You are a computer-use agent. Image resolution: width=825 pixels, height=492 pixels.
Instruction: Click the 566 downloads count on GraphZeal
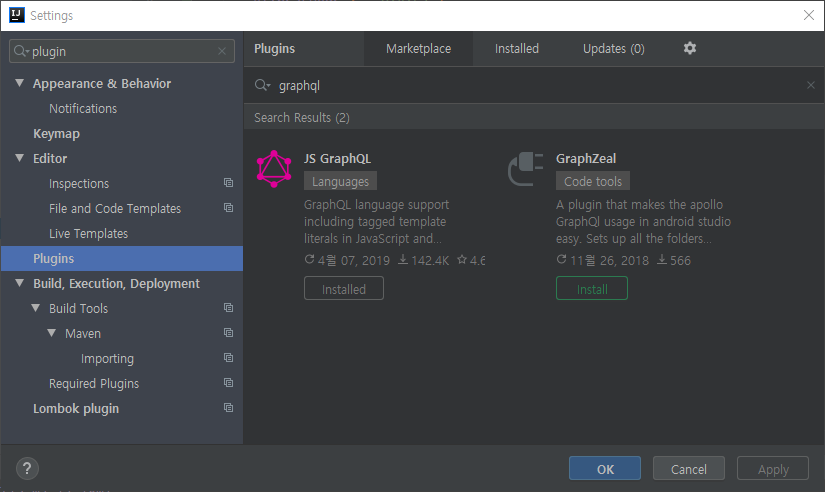[x=674, y=260]
